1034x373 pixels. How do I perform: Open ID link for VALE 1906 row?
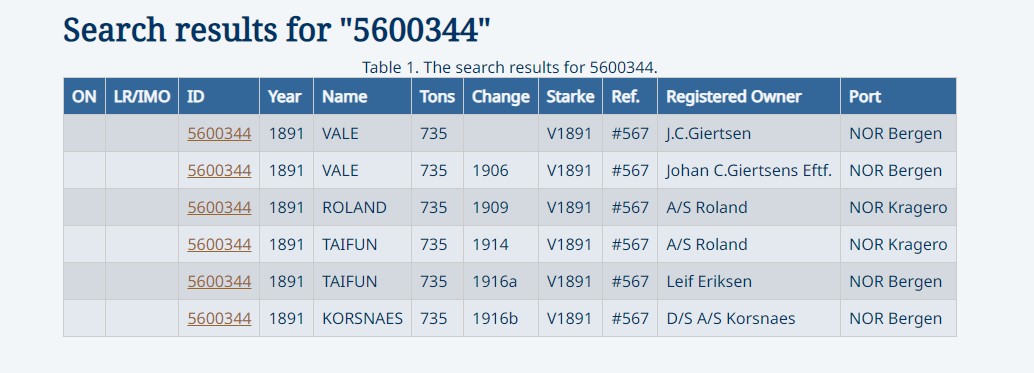219,171
